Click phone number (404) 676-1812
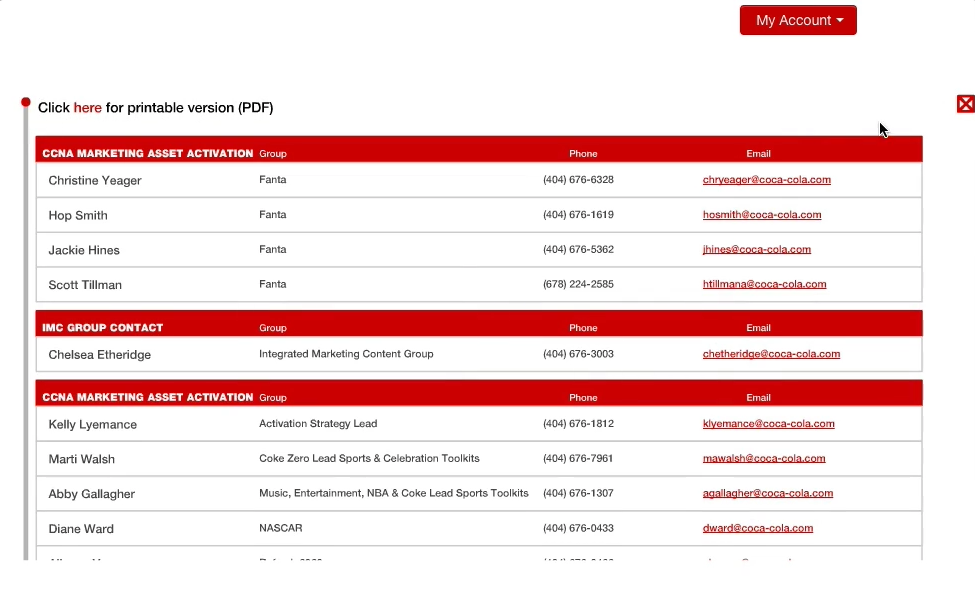Viewport: 975px width, 613px height. (578, 423)
